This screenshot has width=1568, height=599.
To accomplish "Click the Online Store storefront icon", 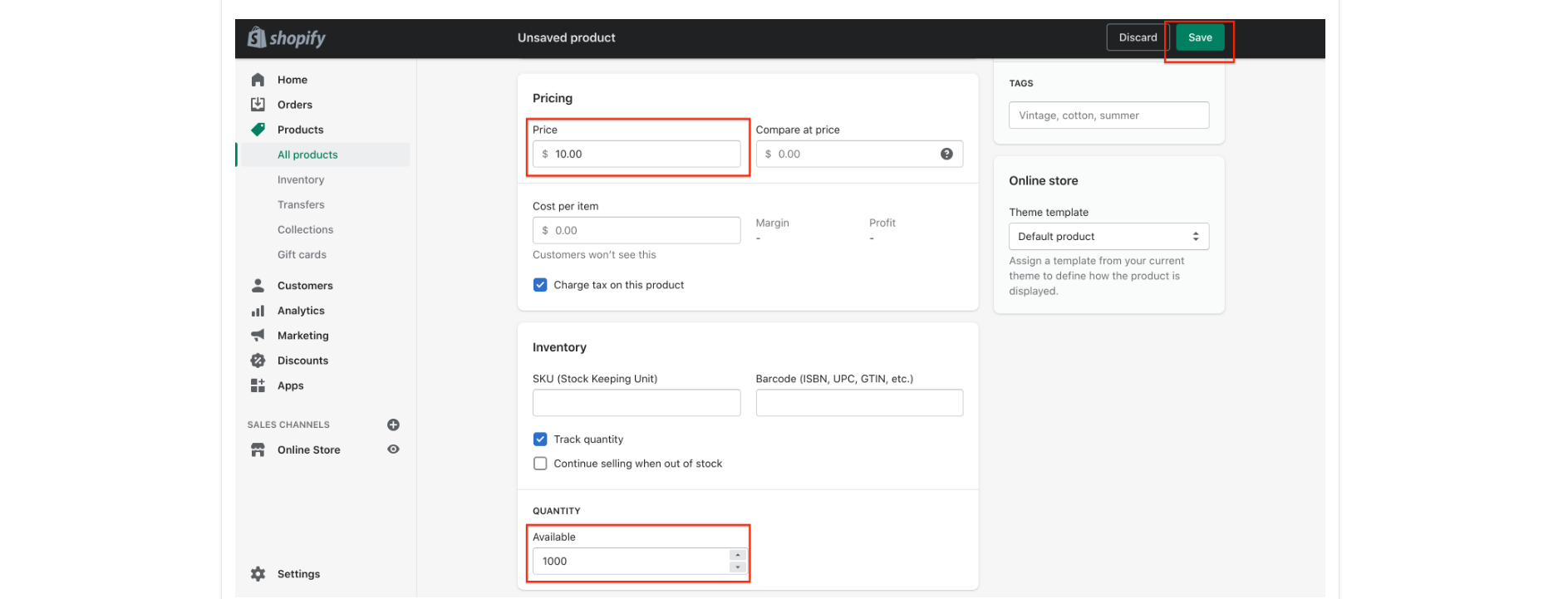I will (258, 449).
